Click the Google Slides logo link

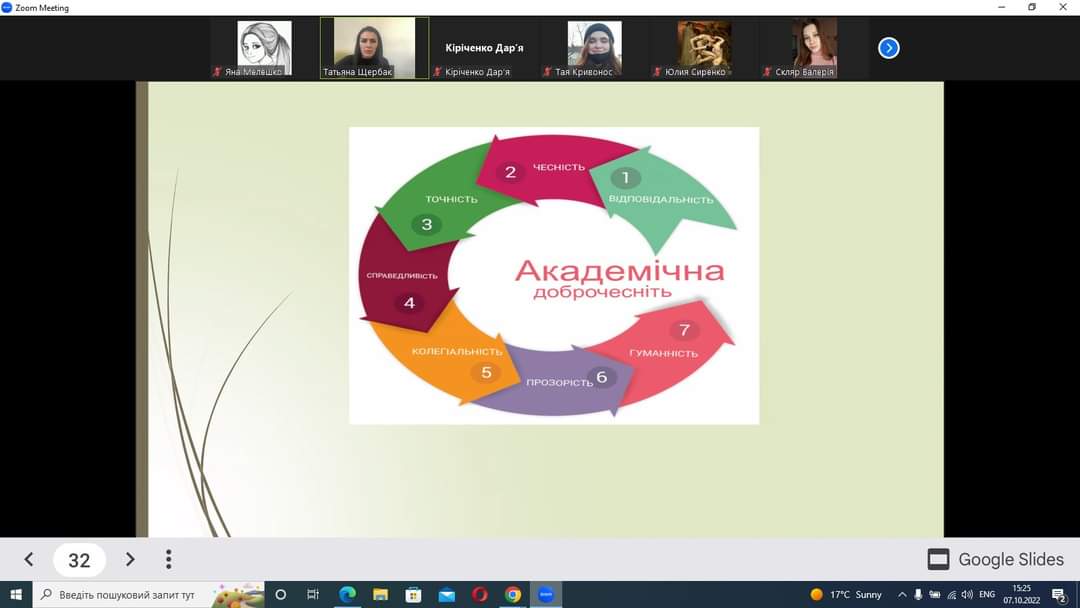pos(996,560)
